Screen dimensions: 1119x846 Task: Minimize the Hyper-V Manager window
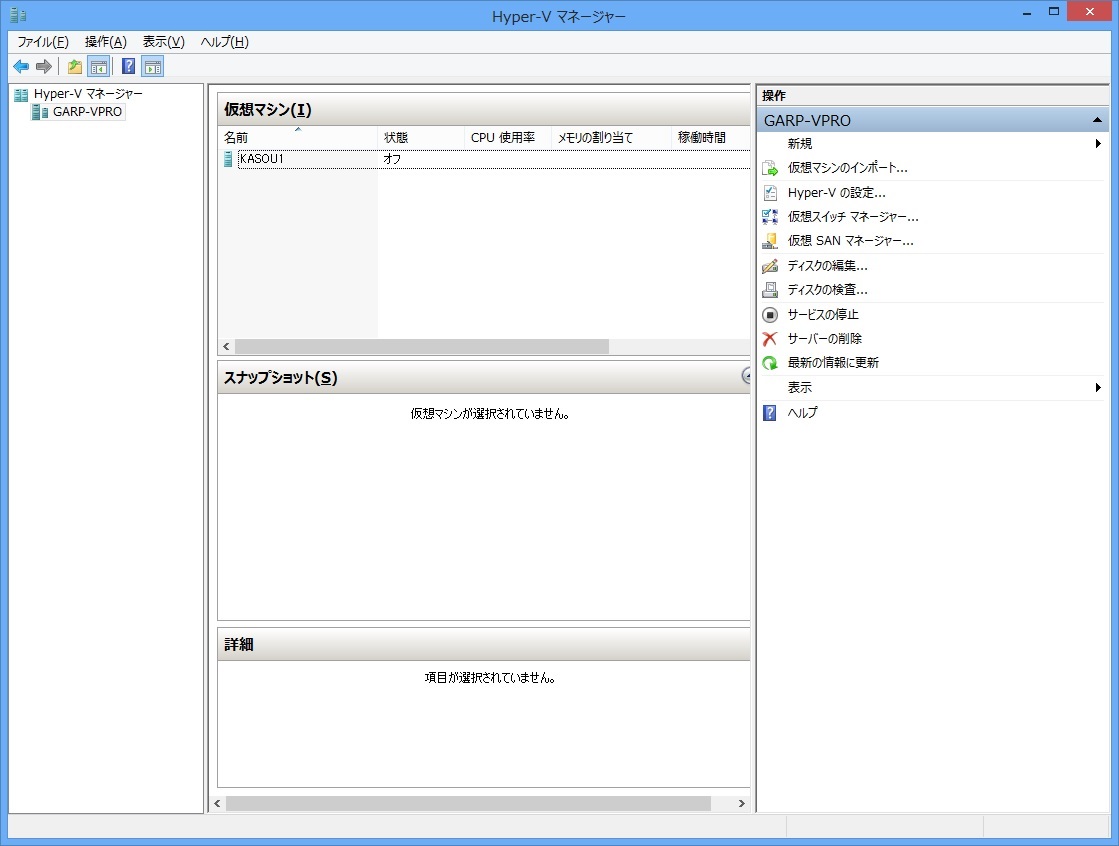click(x=1027, y=11)
